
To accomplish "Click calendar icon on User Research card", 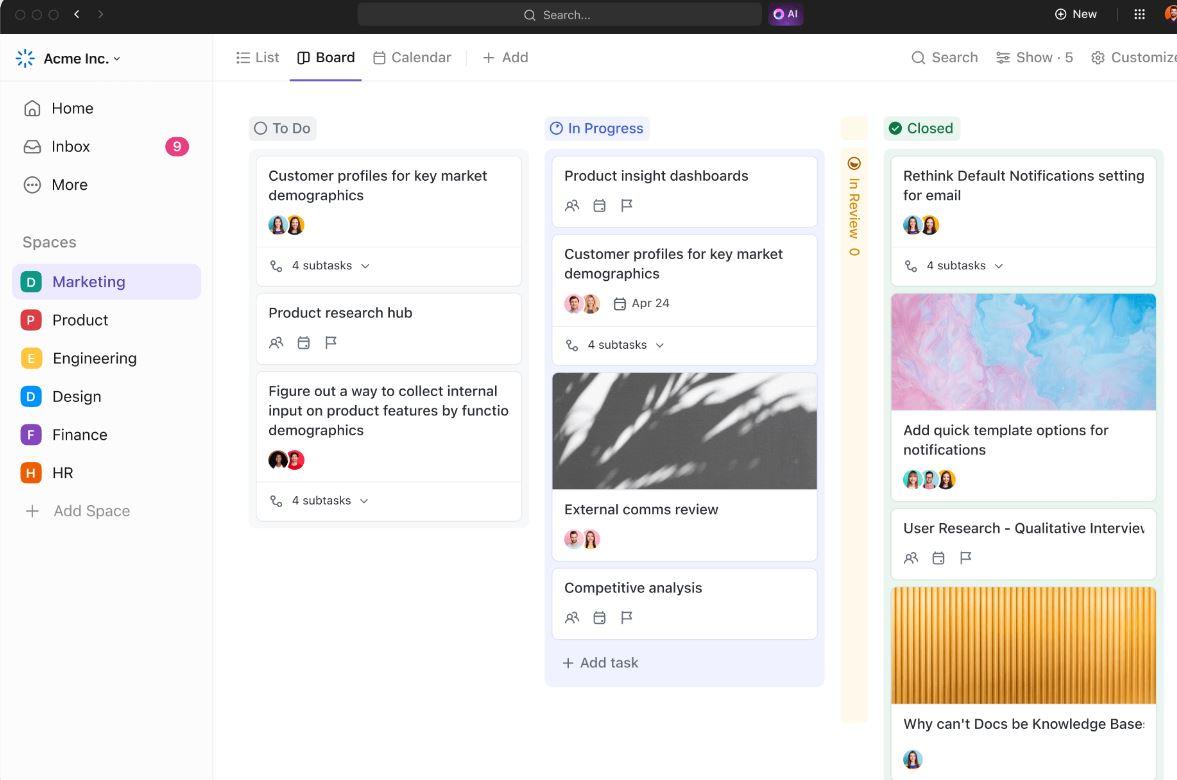I will [x=938, y=558].
